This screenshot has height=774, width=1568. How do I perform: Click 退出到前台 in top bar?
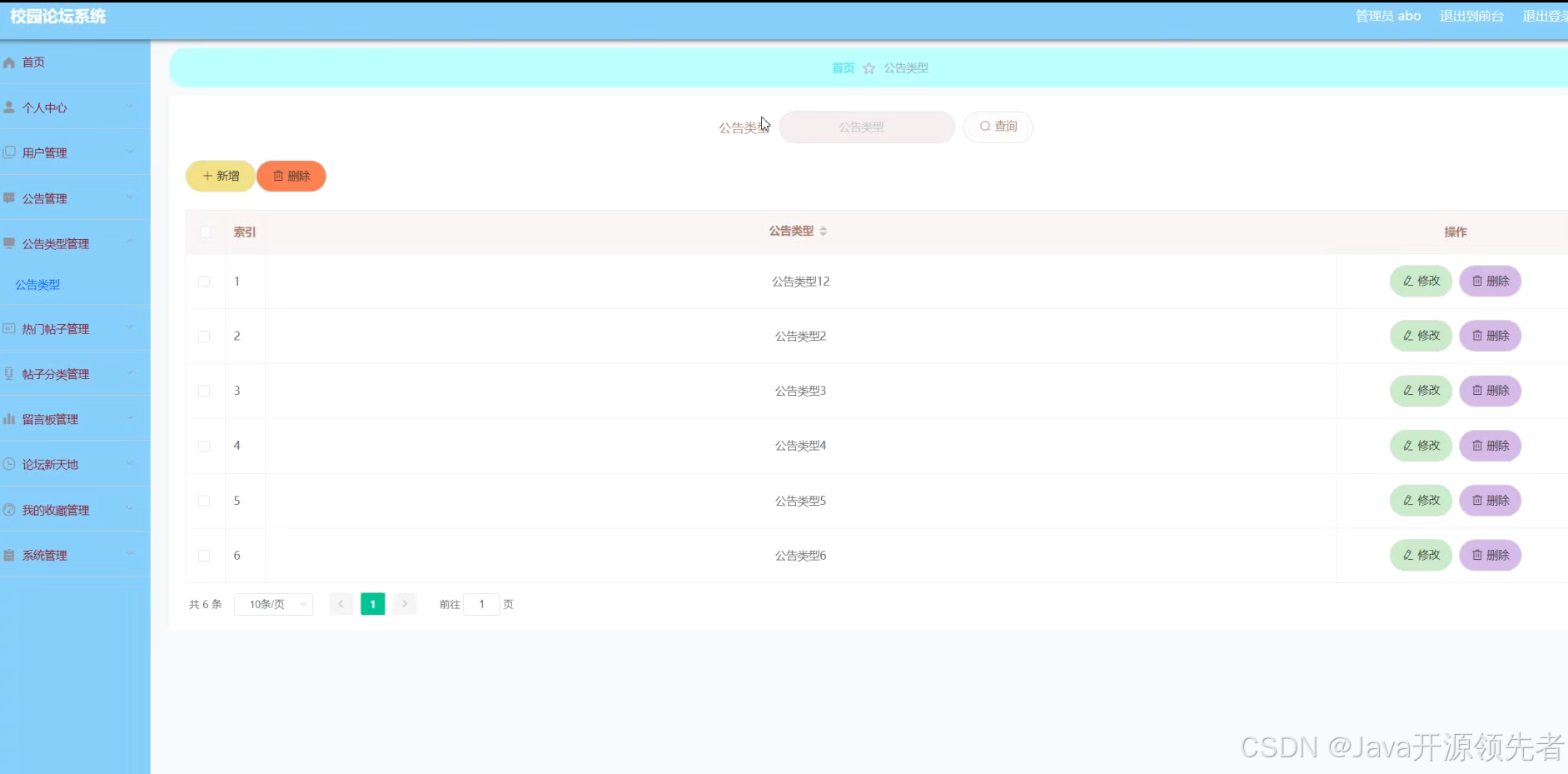point(1471,16)
